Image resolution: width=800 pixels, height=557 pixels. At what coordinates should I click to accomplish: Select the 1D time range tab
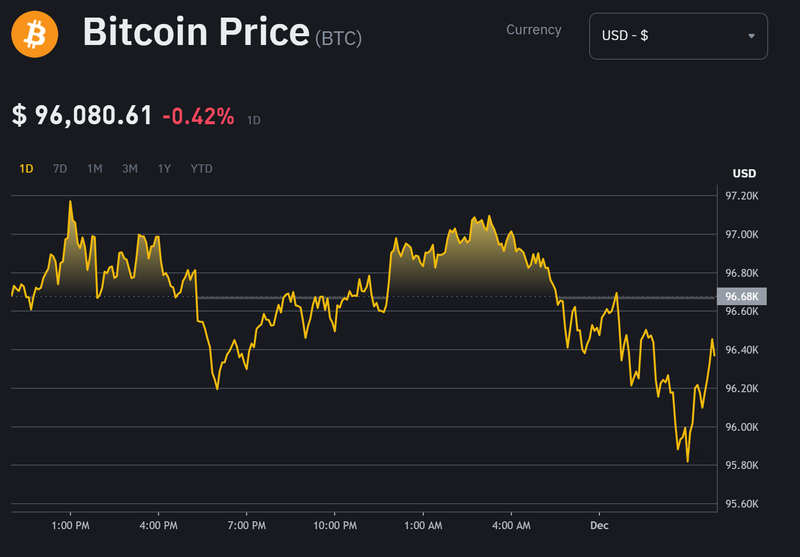26,169
